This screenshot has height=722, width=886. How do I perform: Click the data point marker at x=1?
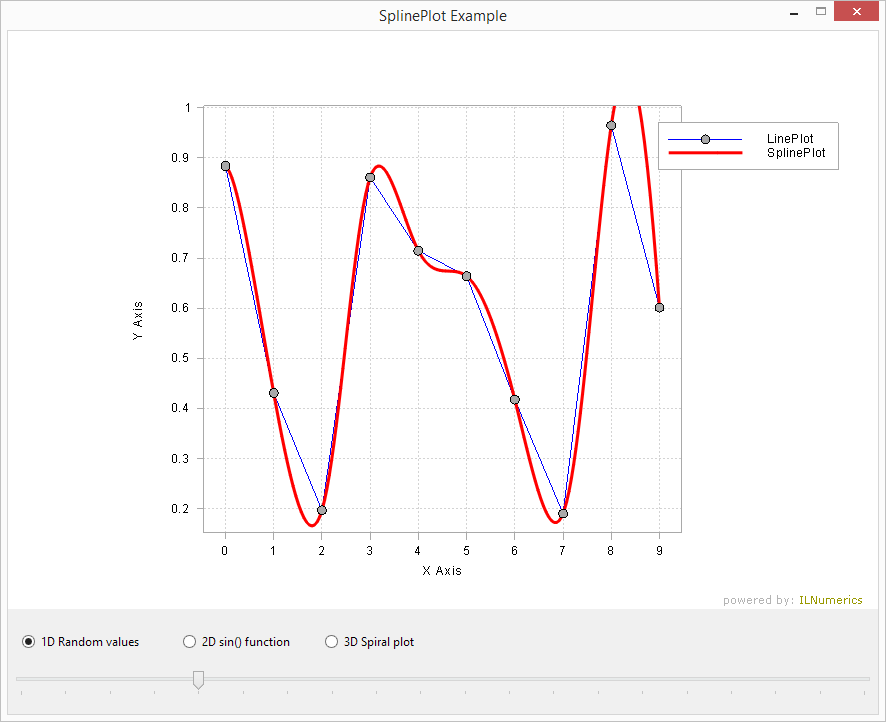pyautogui.click(x=273, y=393)
